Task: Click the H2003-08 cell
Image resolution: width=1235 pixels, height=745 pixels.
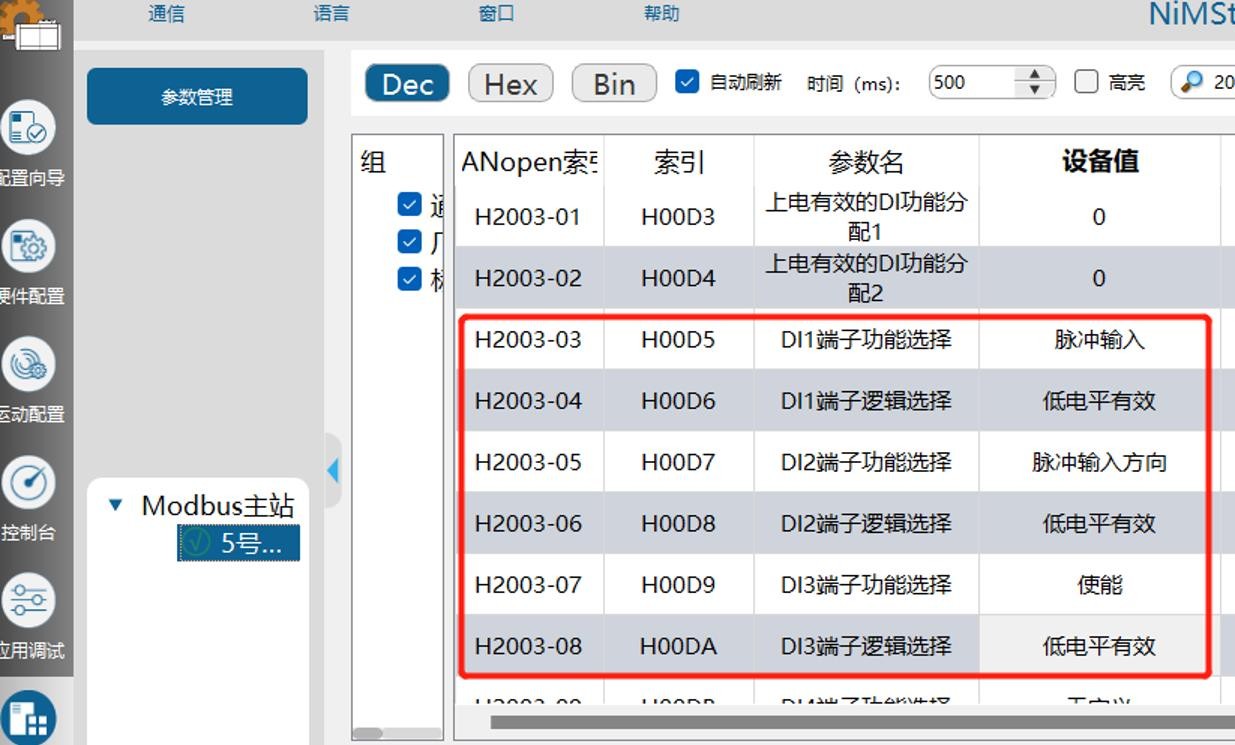Action: point(529,646)
